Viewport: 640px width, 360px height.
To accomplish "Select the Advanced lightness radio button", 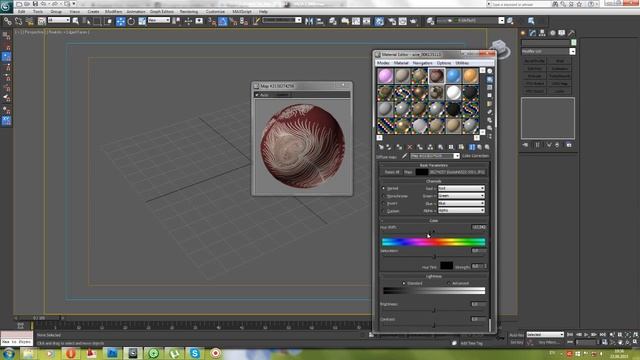I will click(449, 283).
